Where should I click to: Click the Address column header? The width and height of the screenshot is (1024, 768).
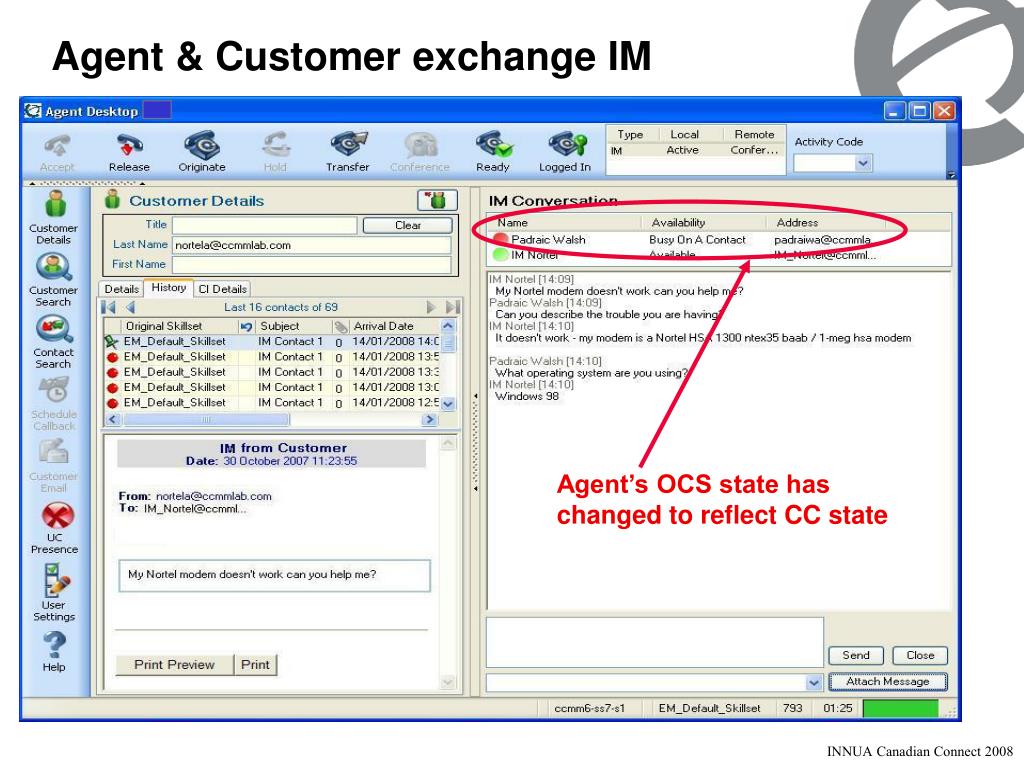click(x=797, y=223)
